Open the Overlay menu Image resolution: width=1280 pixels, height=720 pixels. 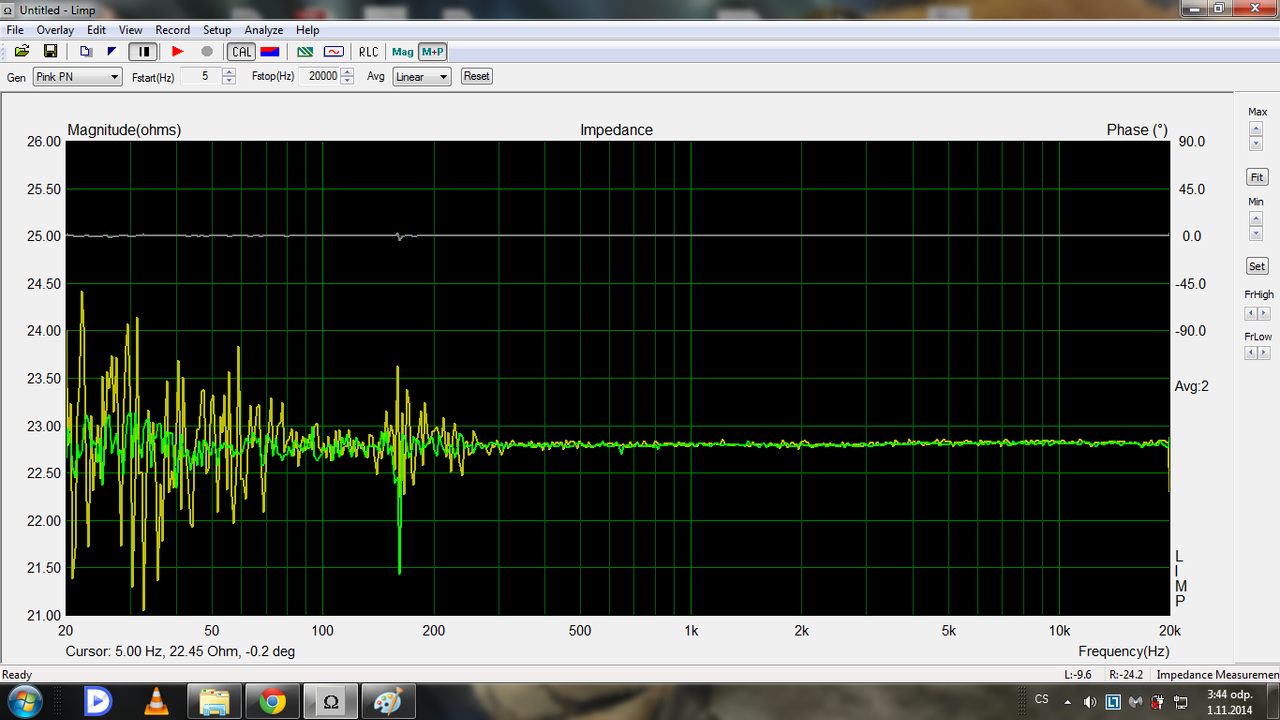tap(55, 30)
